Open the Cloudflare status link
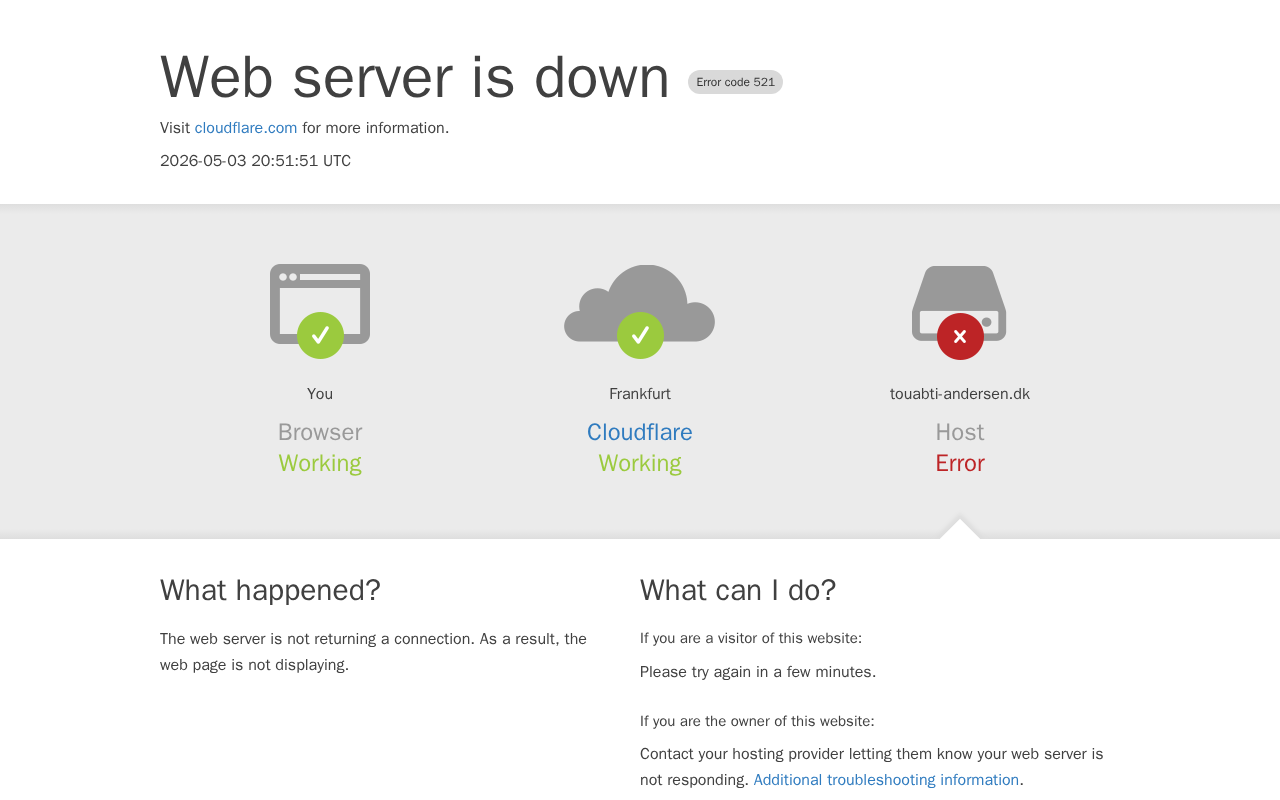 pos(640,432)
